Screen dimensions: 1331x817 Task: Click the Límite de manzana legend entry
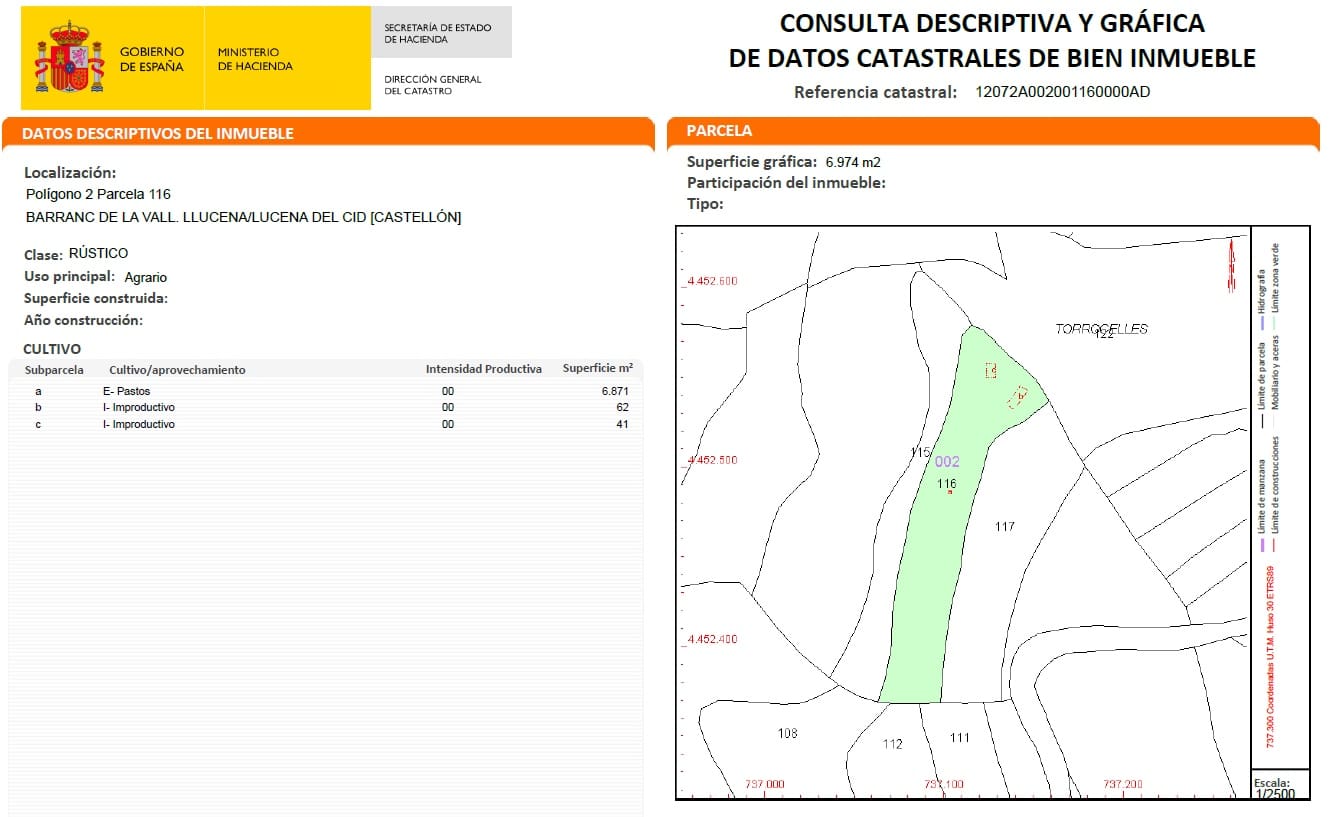coord(1262,506)
